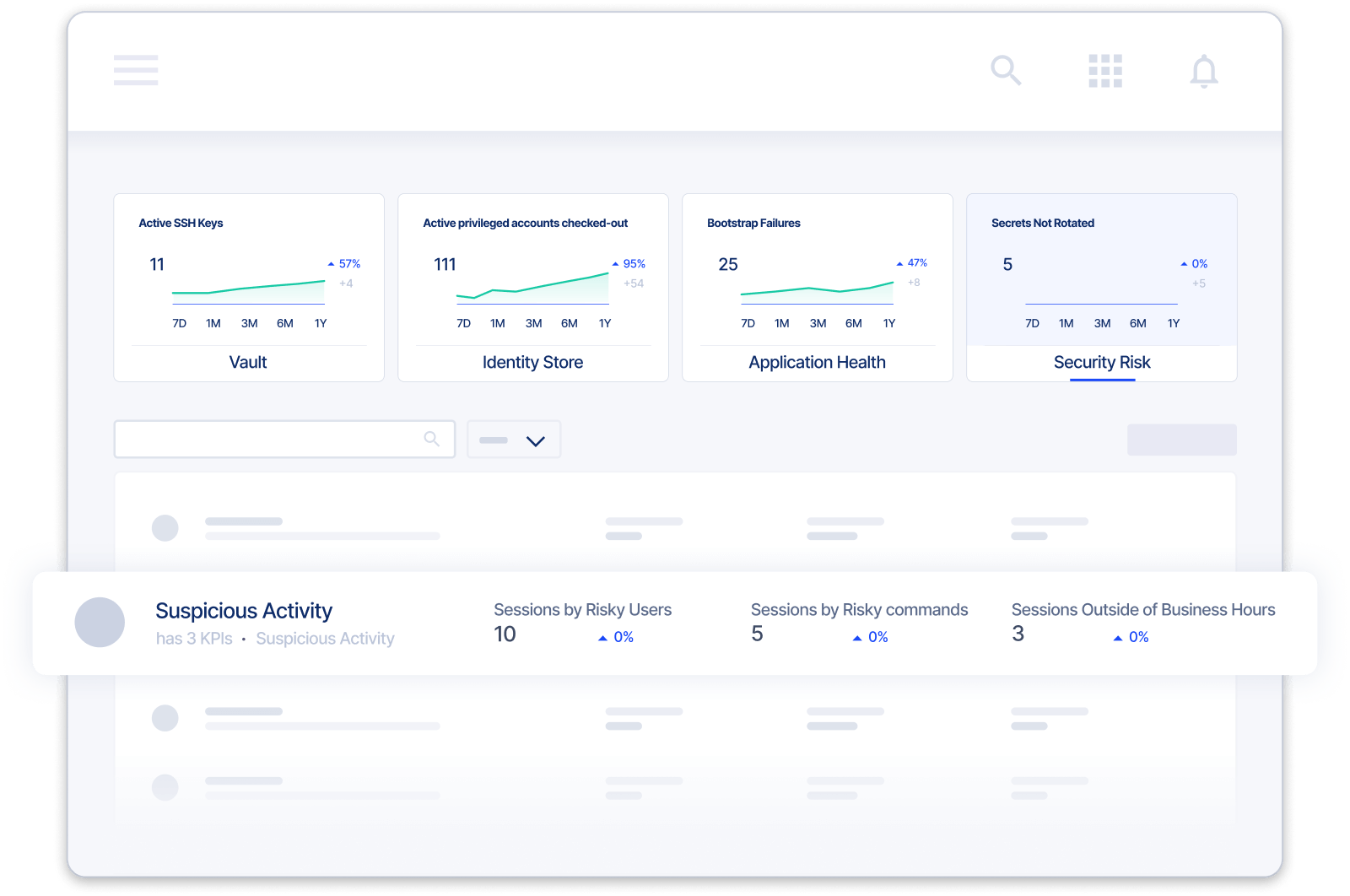The width and height of the screenshot is (1350, 896).
Task: Open the notifications bell
Action: click(x=1205, y=72)
